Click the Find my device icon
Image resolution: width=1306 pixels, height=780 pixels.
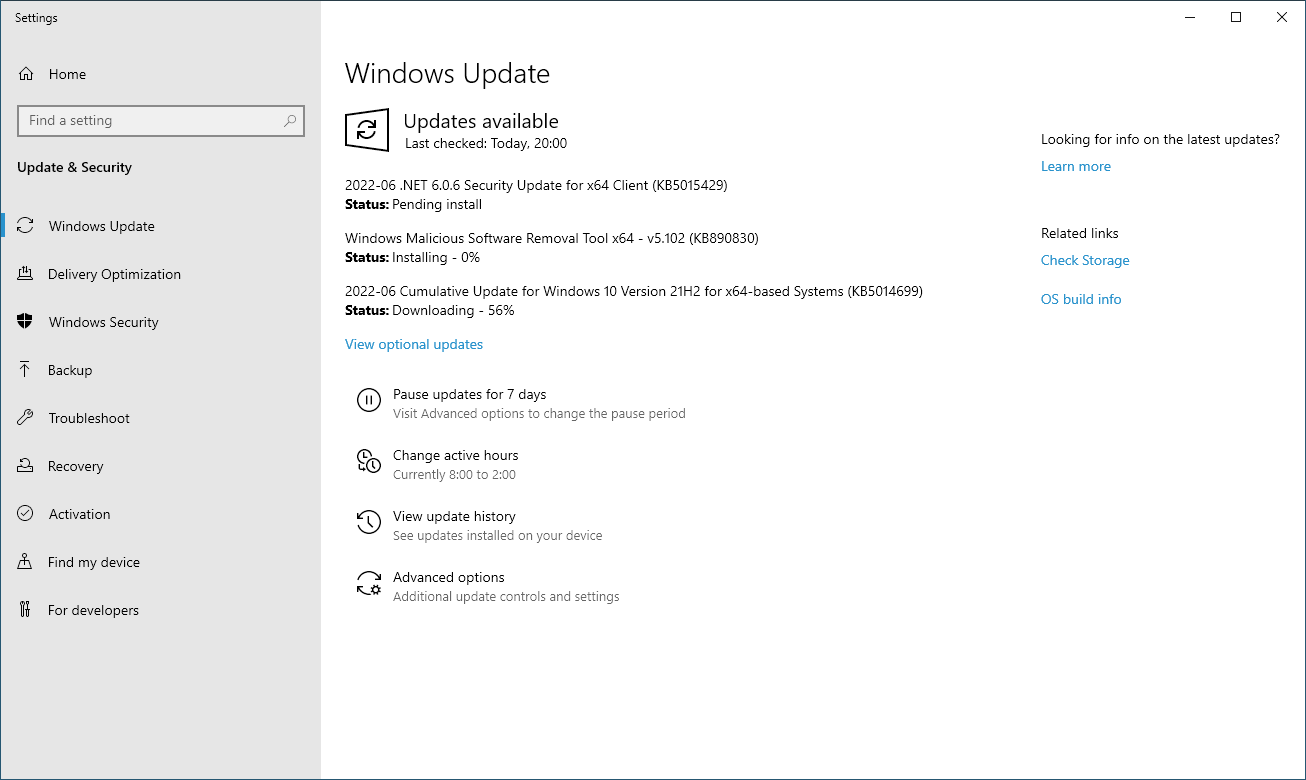click(x=26, y=562)
